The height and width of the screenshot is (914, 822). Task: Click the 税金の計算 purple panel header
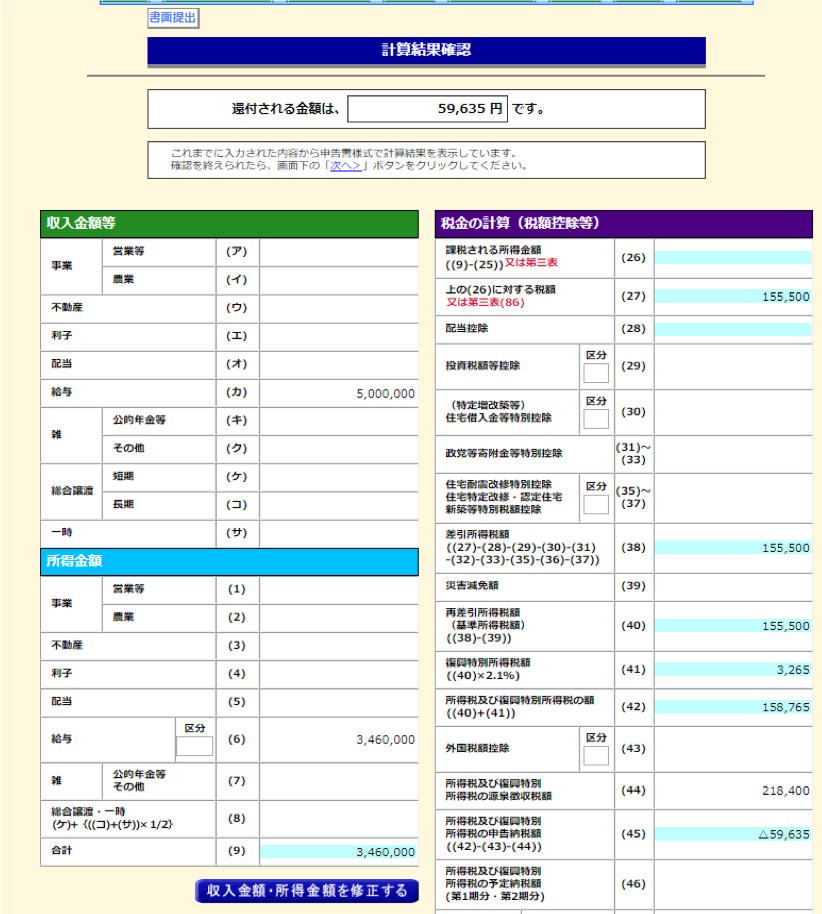pyautogui.click(x=624, y=225)
